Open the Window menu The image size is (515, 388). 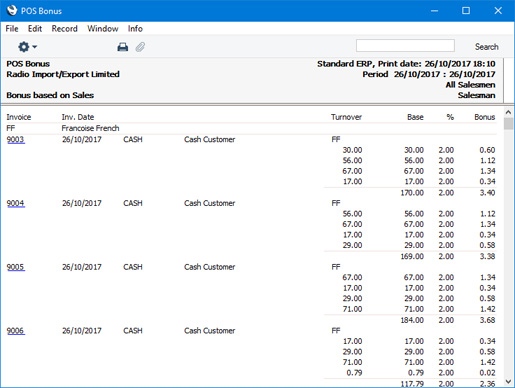[x=103, y=29]
